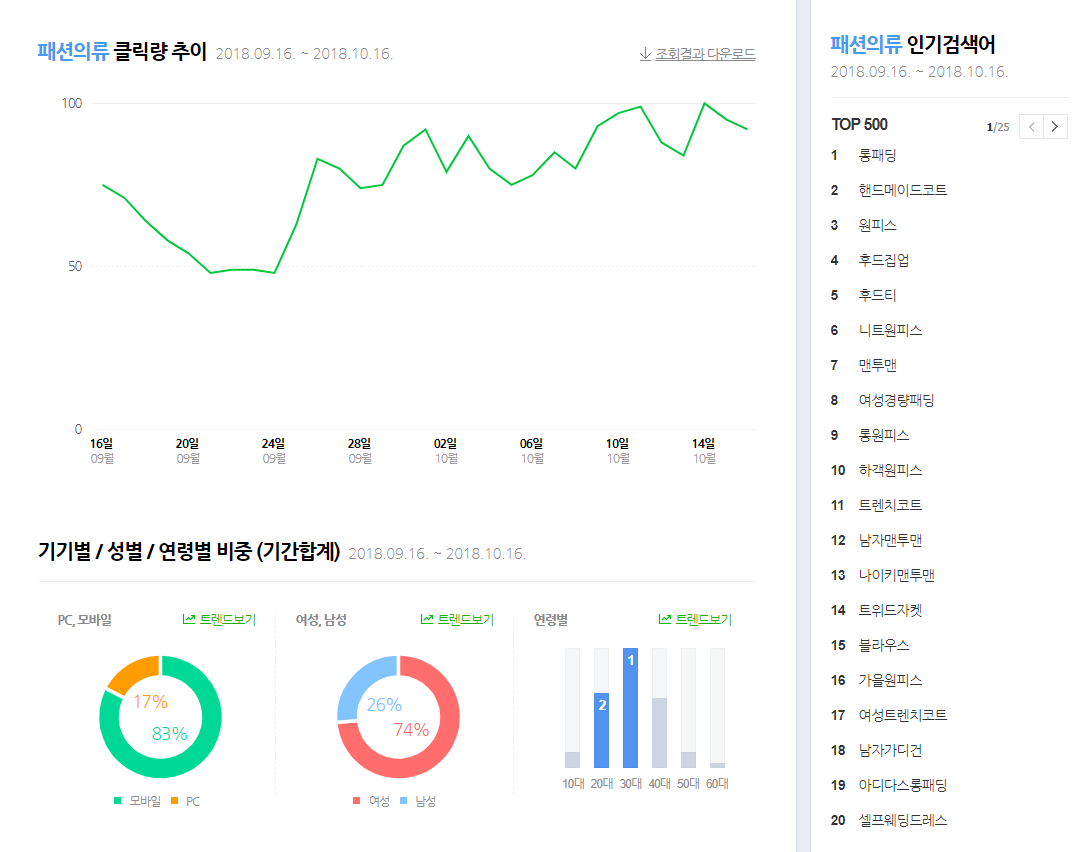1083x852 pixels.
Task: Select keyword 트렌치코트 ranked 11
Action: click(890, 505)
